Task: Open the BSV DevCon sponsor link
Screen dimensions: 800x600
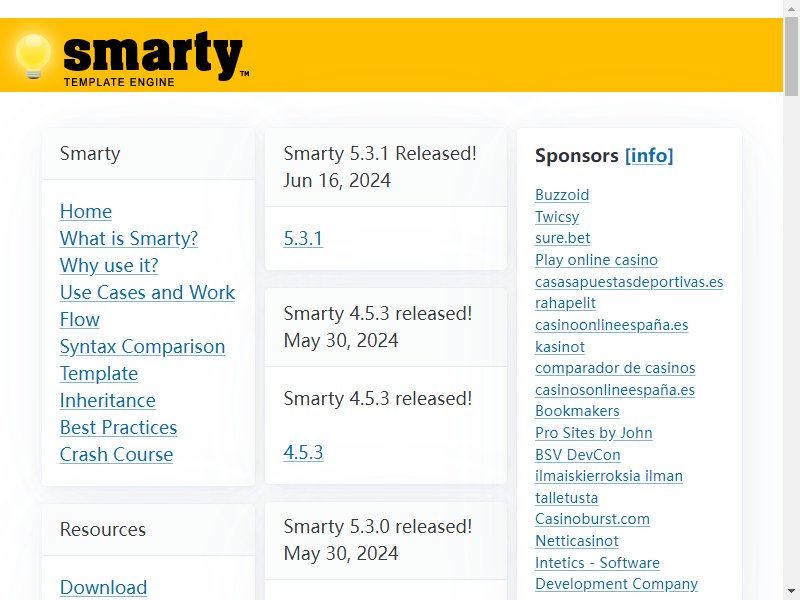Action: tap(578, 455)
